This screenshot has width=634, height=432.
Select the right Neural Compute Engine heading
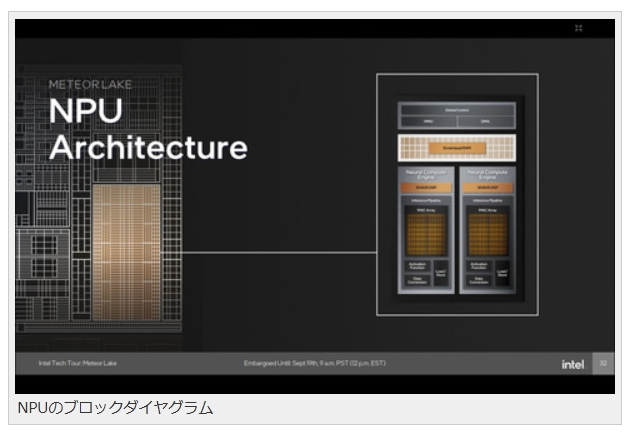click(x=488, y=174)
